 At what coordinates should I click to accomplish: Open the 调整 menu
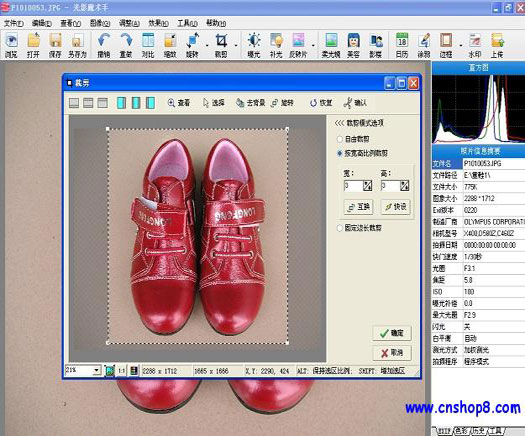click(x=129, y=23)
